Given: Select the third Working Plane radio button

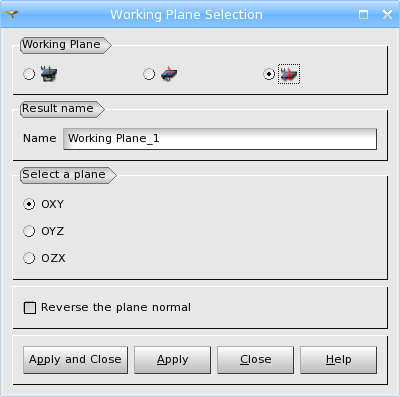Looking at the screenshot, I should [x=269, y=74].
